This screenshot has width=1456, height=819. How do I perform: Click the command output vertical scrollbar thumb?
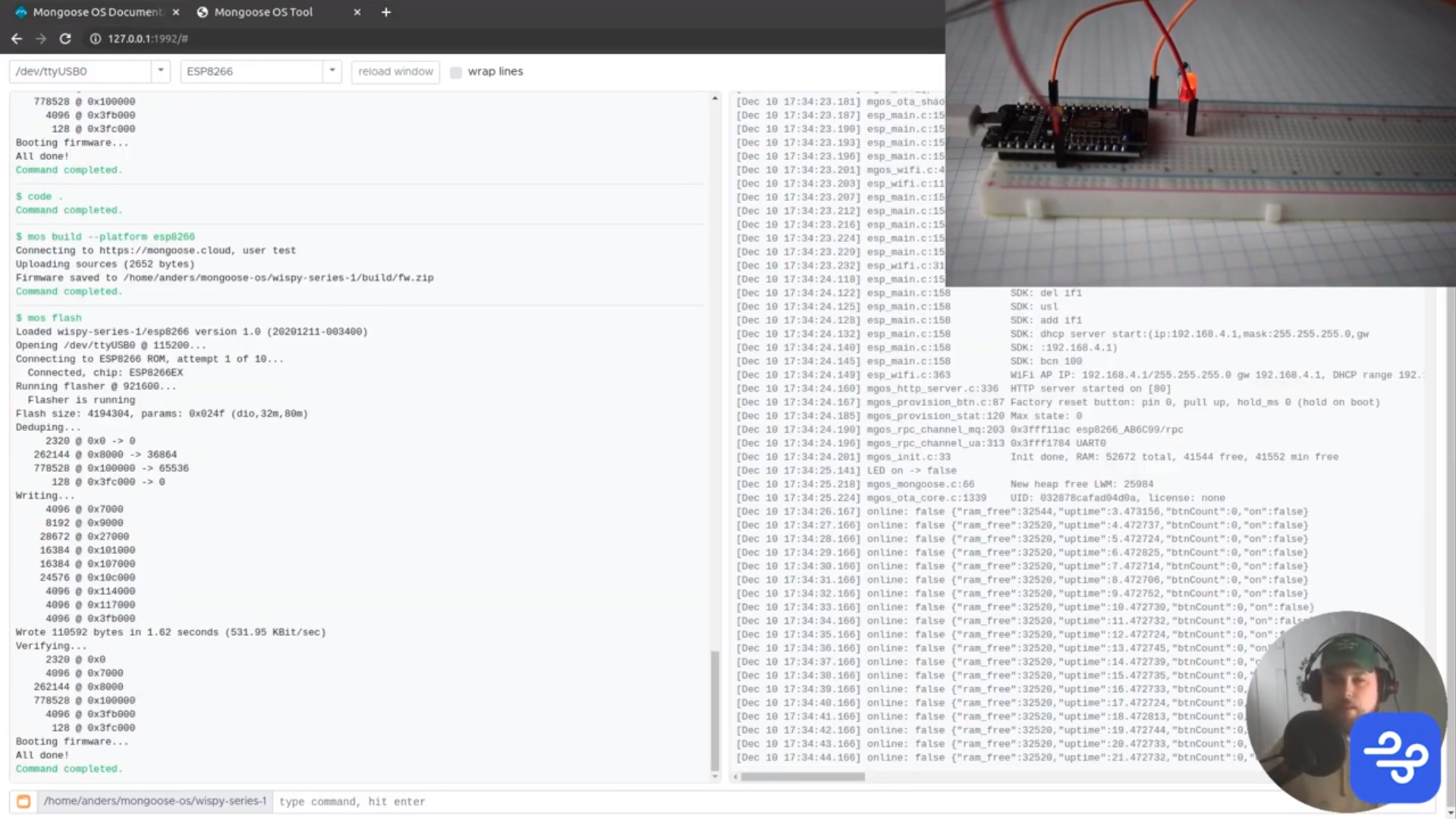coord(715,710)
